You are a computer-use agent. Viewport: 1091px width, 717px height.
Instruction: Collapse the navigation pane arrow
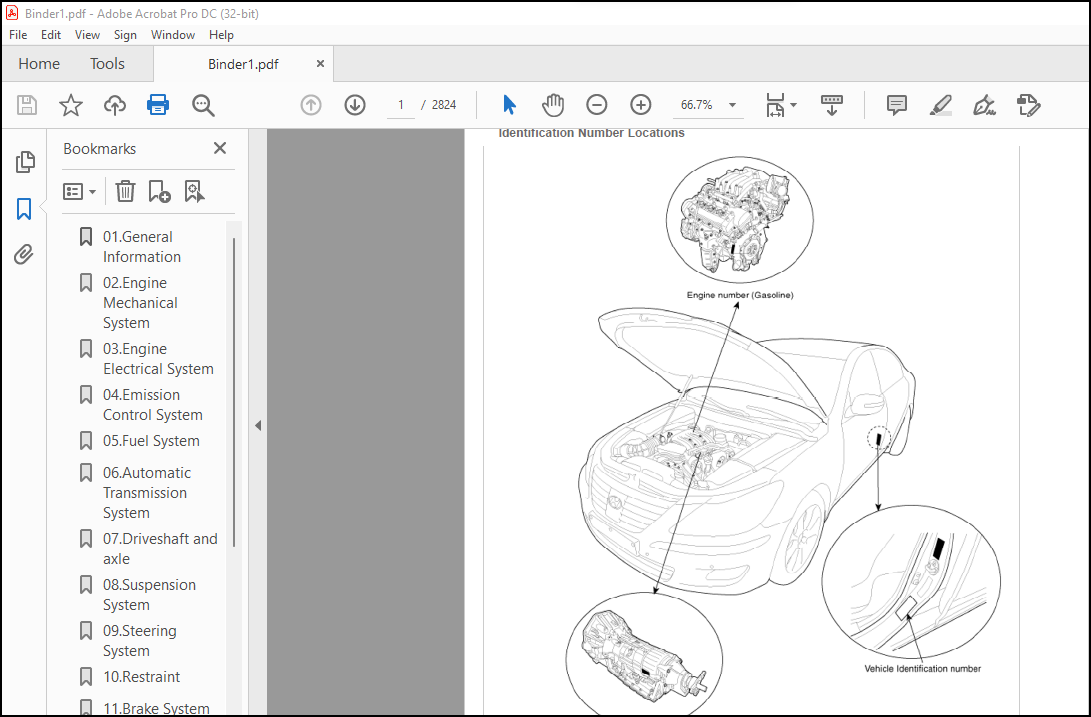pyautogui.click(x=258, y=425)
